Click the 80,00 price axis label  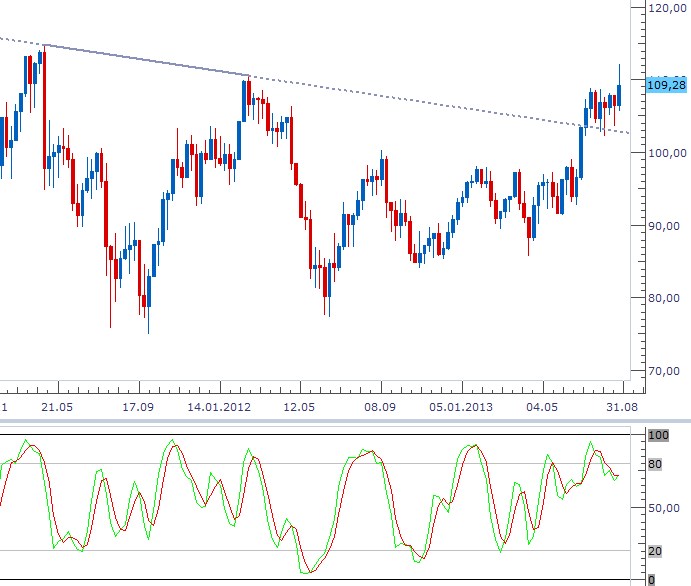click(665, 298)
